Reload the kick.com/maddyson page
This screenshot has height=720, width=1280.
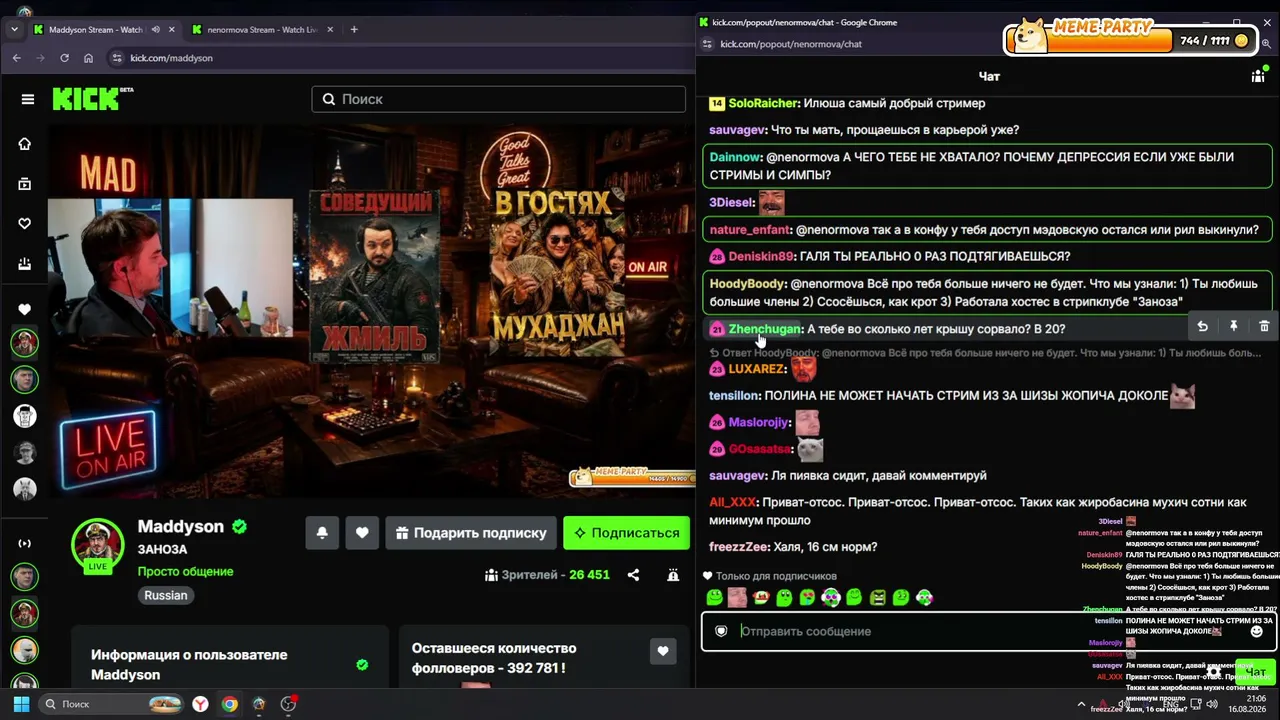(x=65, y=58)
